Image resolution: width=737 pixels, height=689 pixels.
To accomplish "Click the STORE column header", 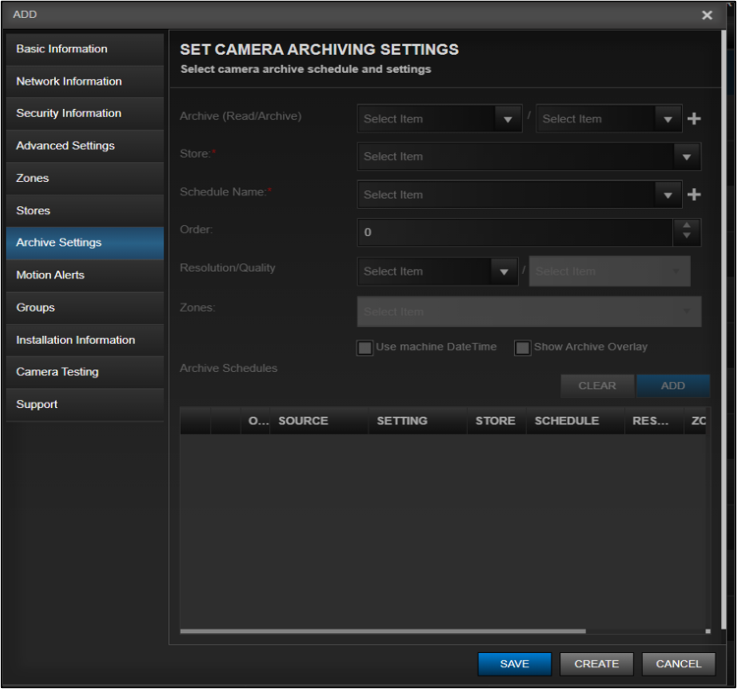I will point(496,421).
